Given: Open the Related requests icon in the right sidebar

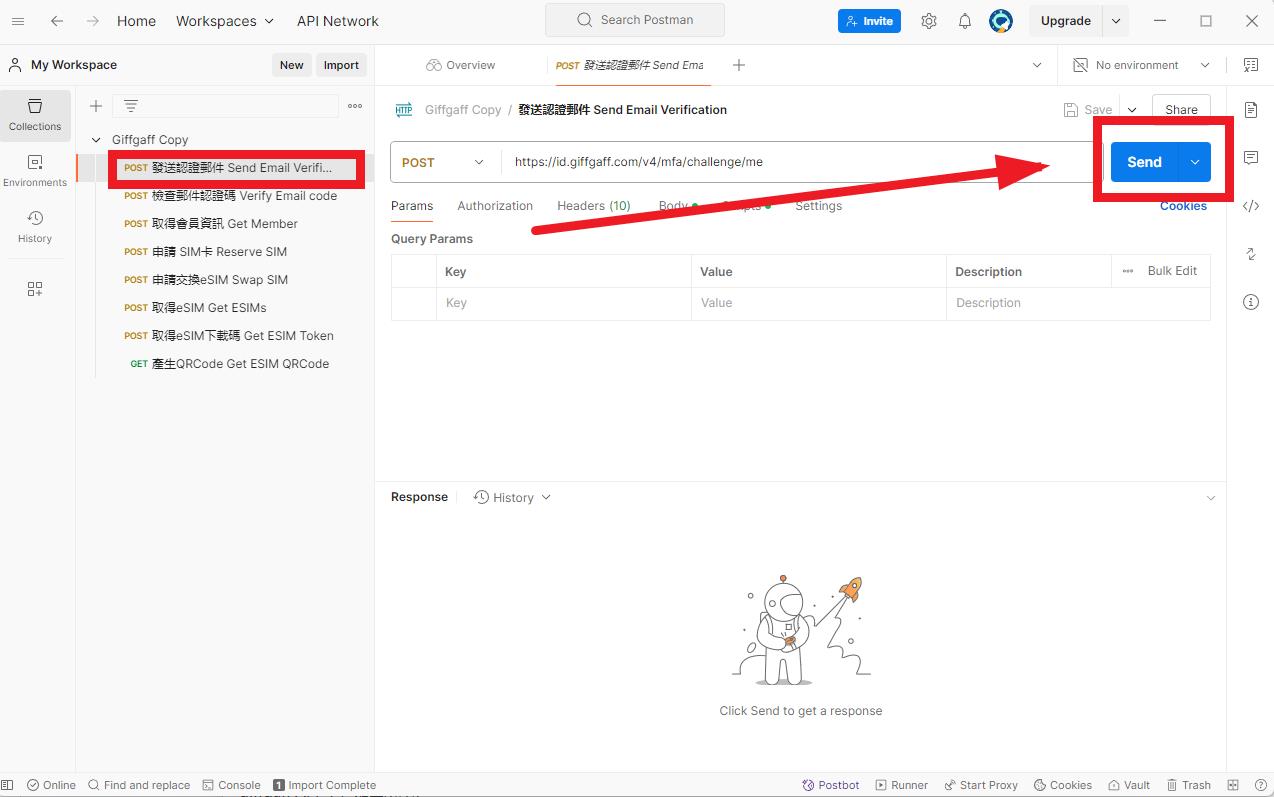Looking at the screenshot, I should click(x=1251, y=254).
